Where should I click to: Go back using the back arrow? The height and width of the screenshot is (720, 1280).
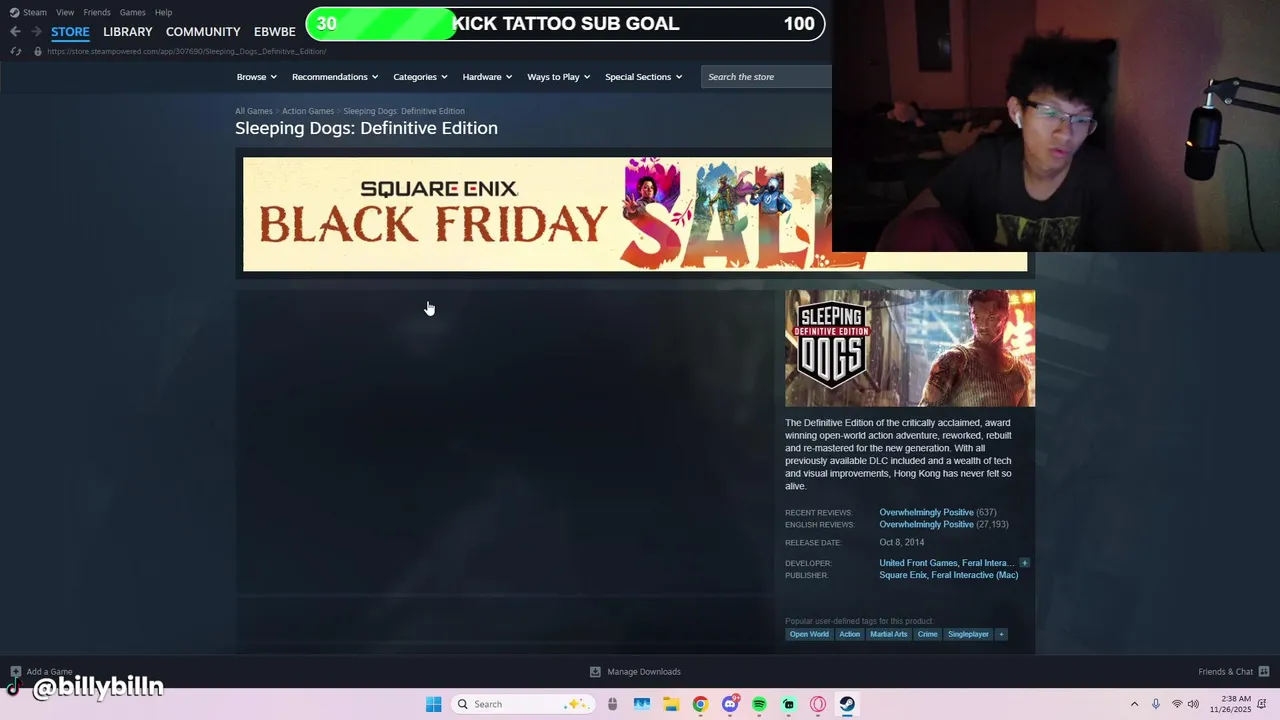15,32
